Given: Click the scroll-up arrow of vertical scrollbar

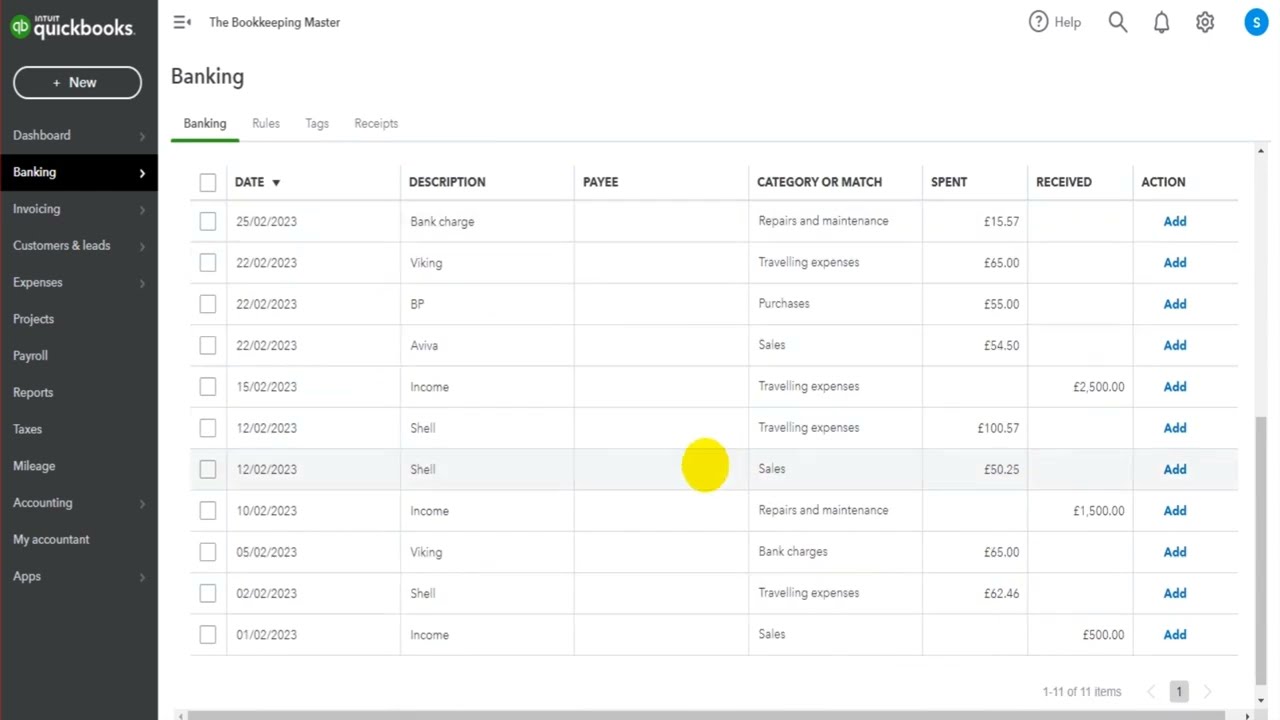Looking at the screenshot, I should pyautogui.click(x=1260, y=151).
